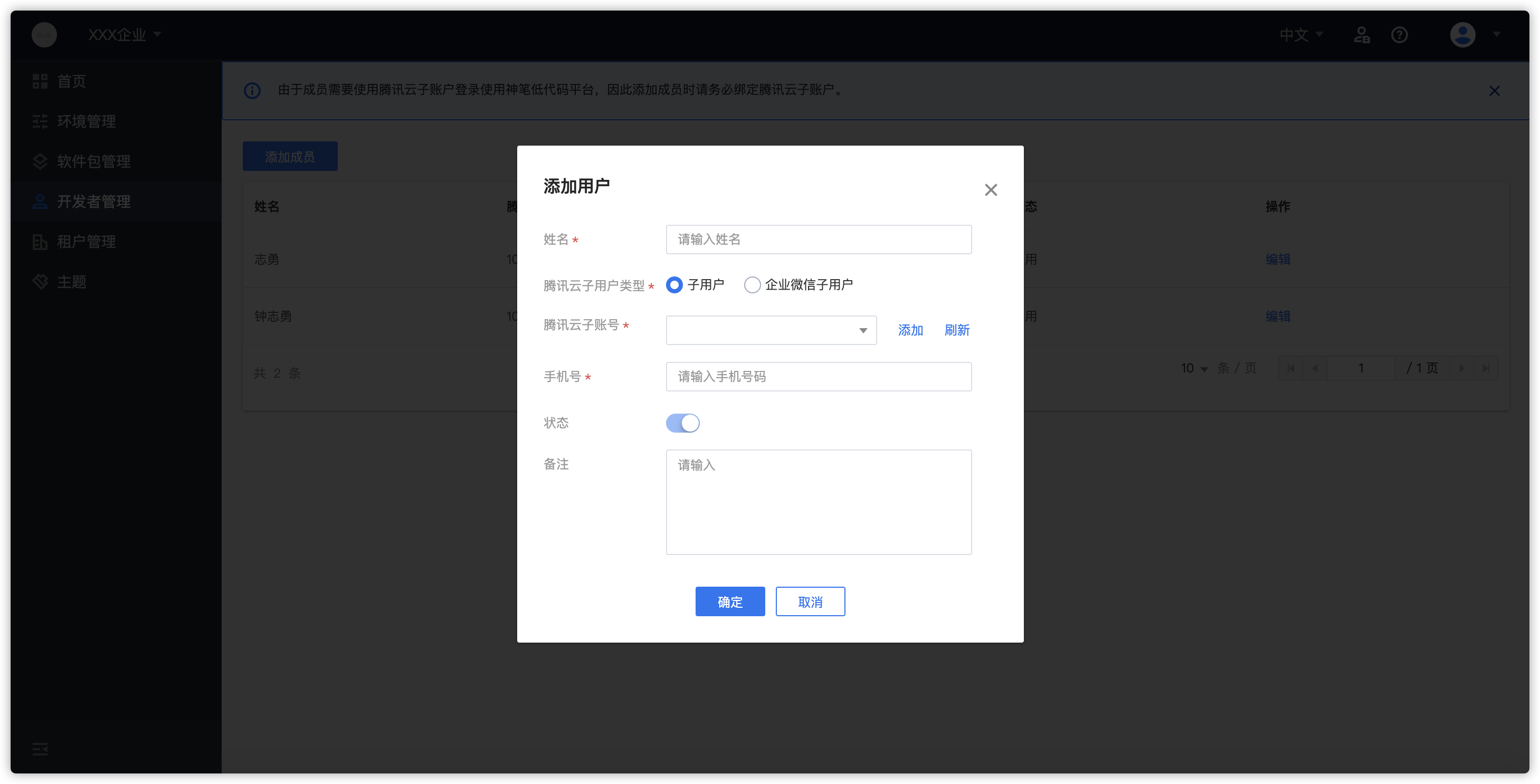This screenshot has height=784, width=1540.
Task: Click the 租户管理 building icon
Action: (40, 242)
